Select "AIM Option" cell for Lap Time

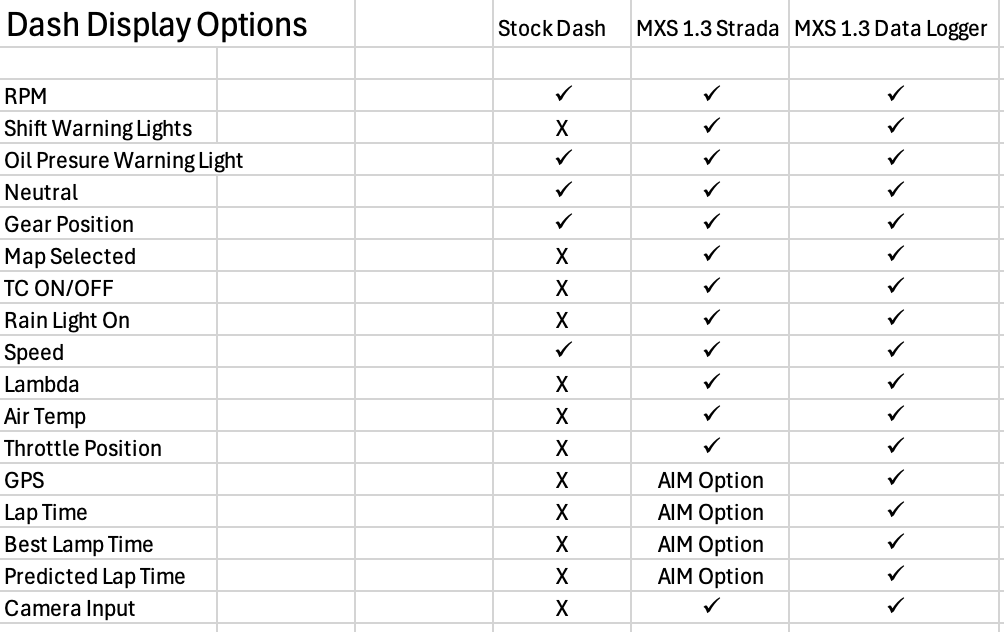tap(711, 512)
